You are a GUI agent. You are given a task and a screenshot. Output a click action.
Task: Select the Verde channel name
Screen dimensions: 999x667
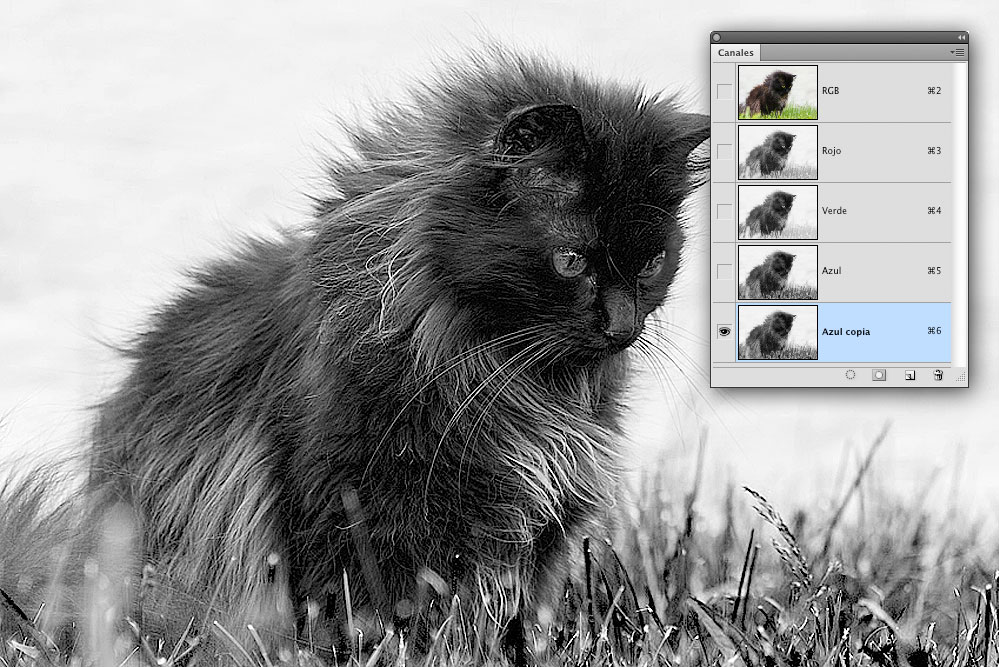pyautogui.click(x=834, y=210)
